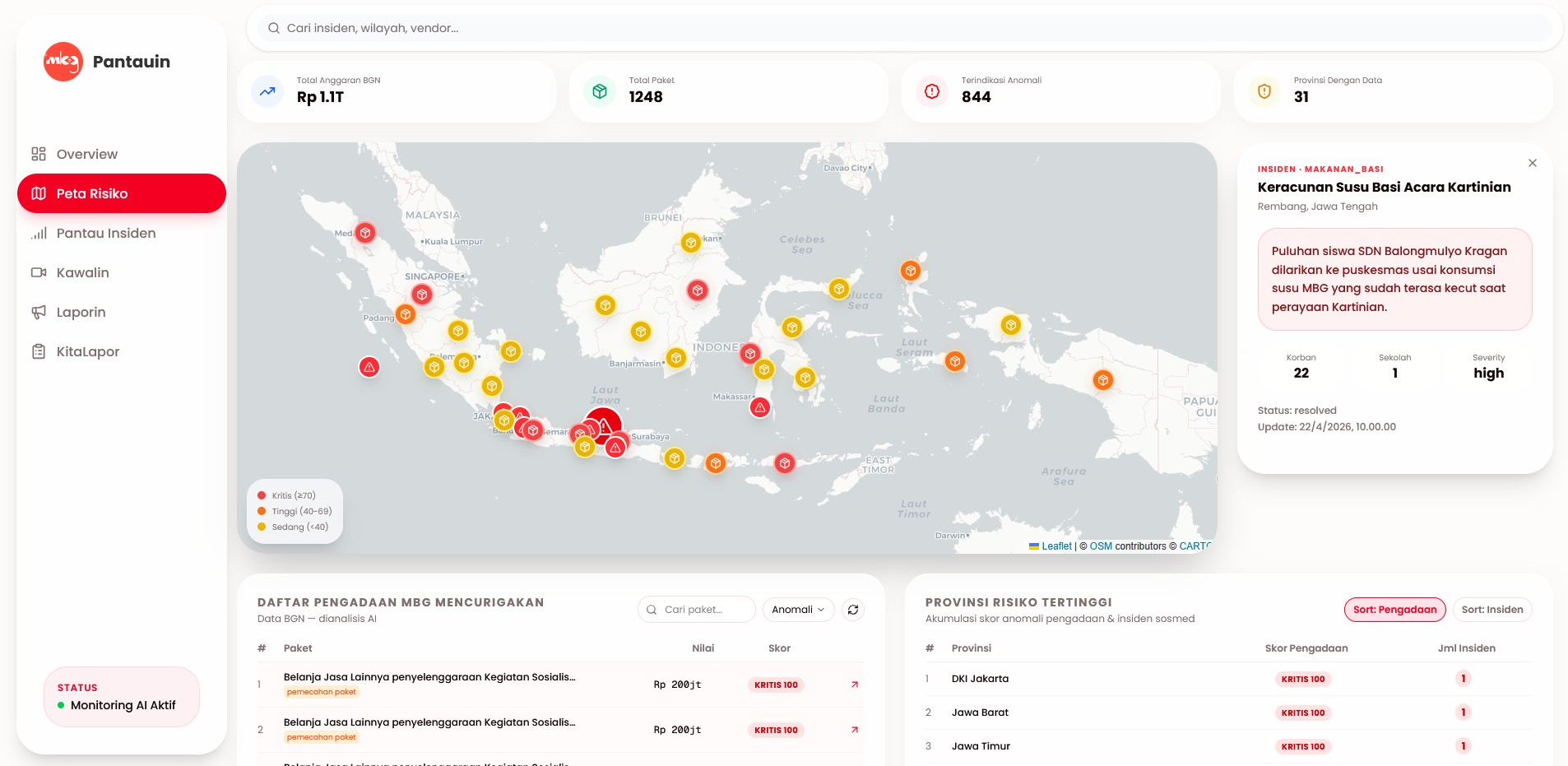
Task: Expand the Anomali sort dropdown
Action: pyautogui.click(x=799, y=610)
